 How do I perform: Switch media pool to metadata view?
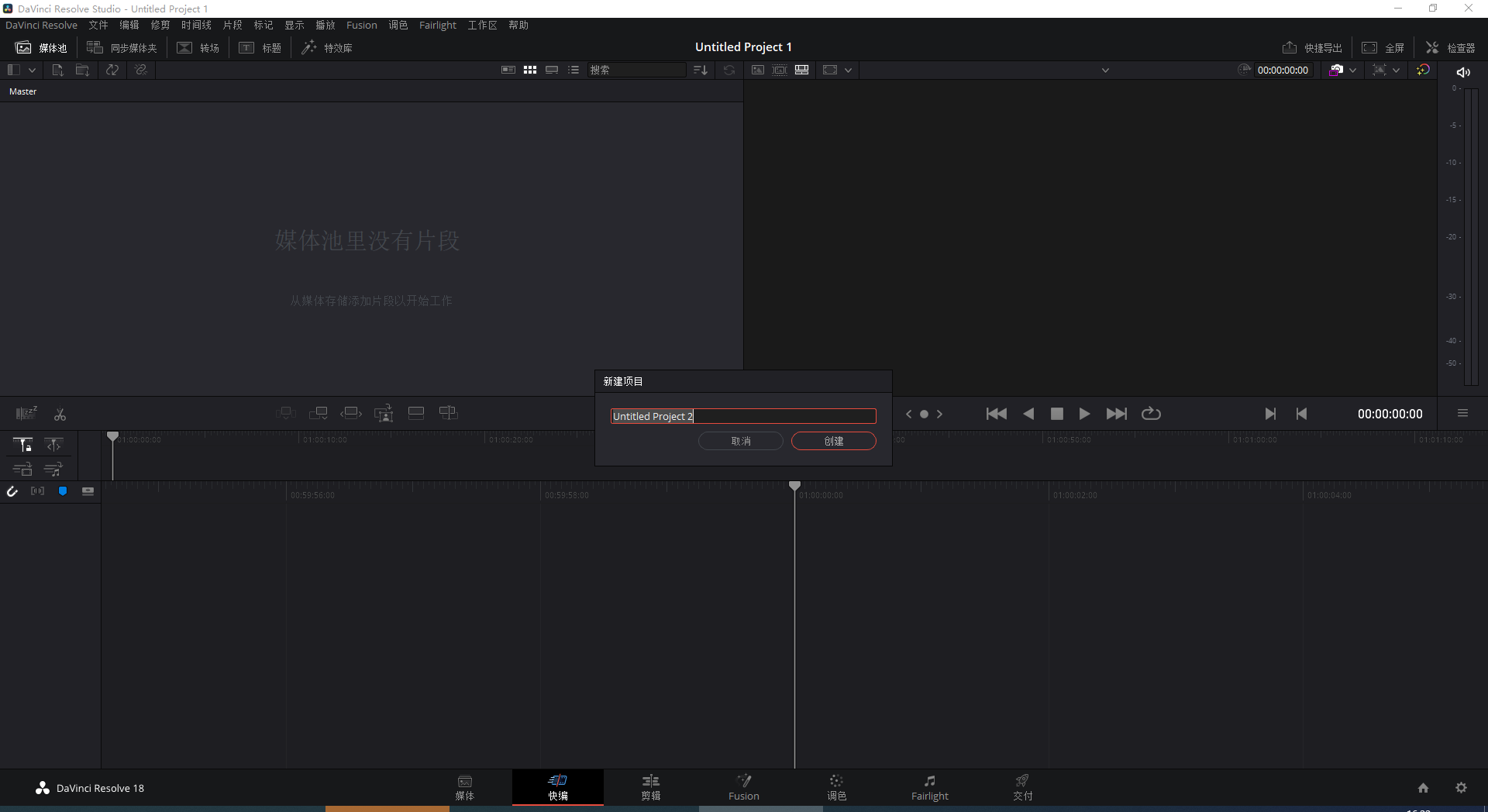(x=508, y=70)
